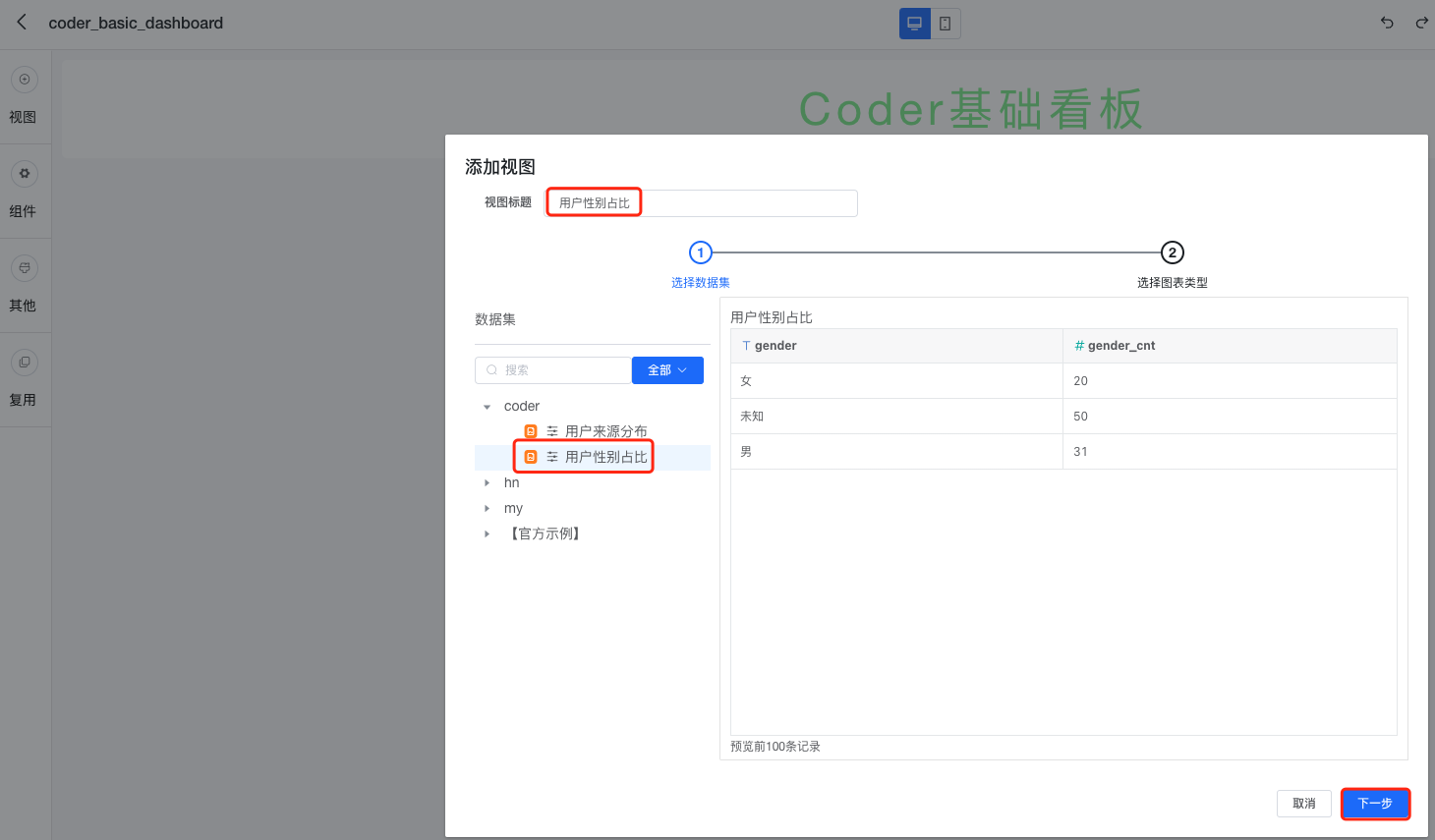The image size is (1435, 840).
Task: Click the 女 cell
Action: pyautogui.click(x=896, y=381)
